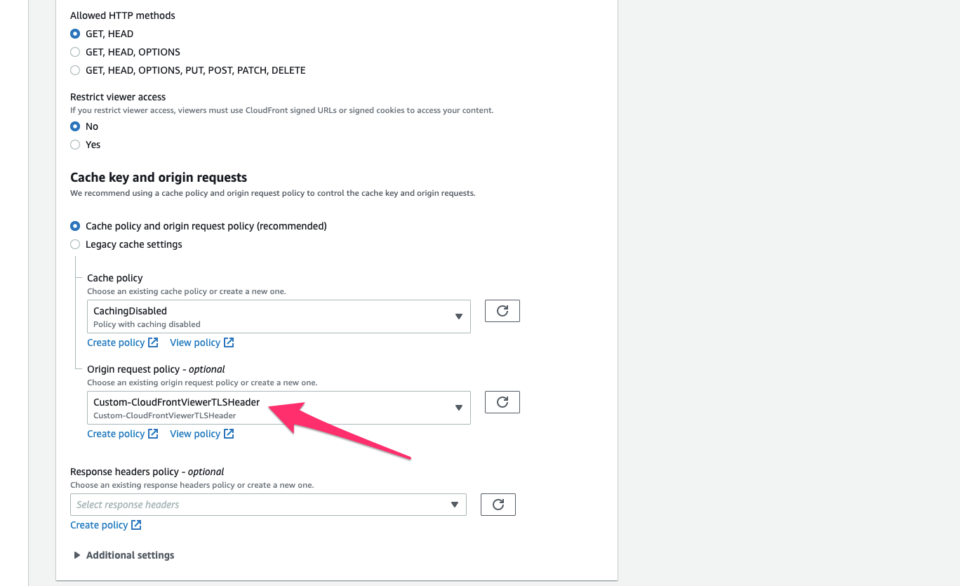Viewport: 960px width, 586px height.
Task: Enable Restrict viewer access by selecting Yes
Action: pos(75,144)
